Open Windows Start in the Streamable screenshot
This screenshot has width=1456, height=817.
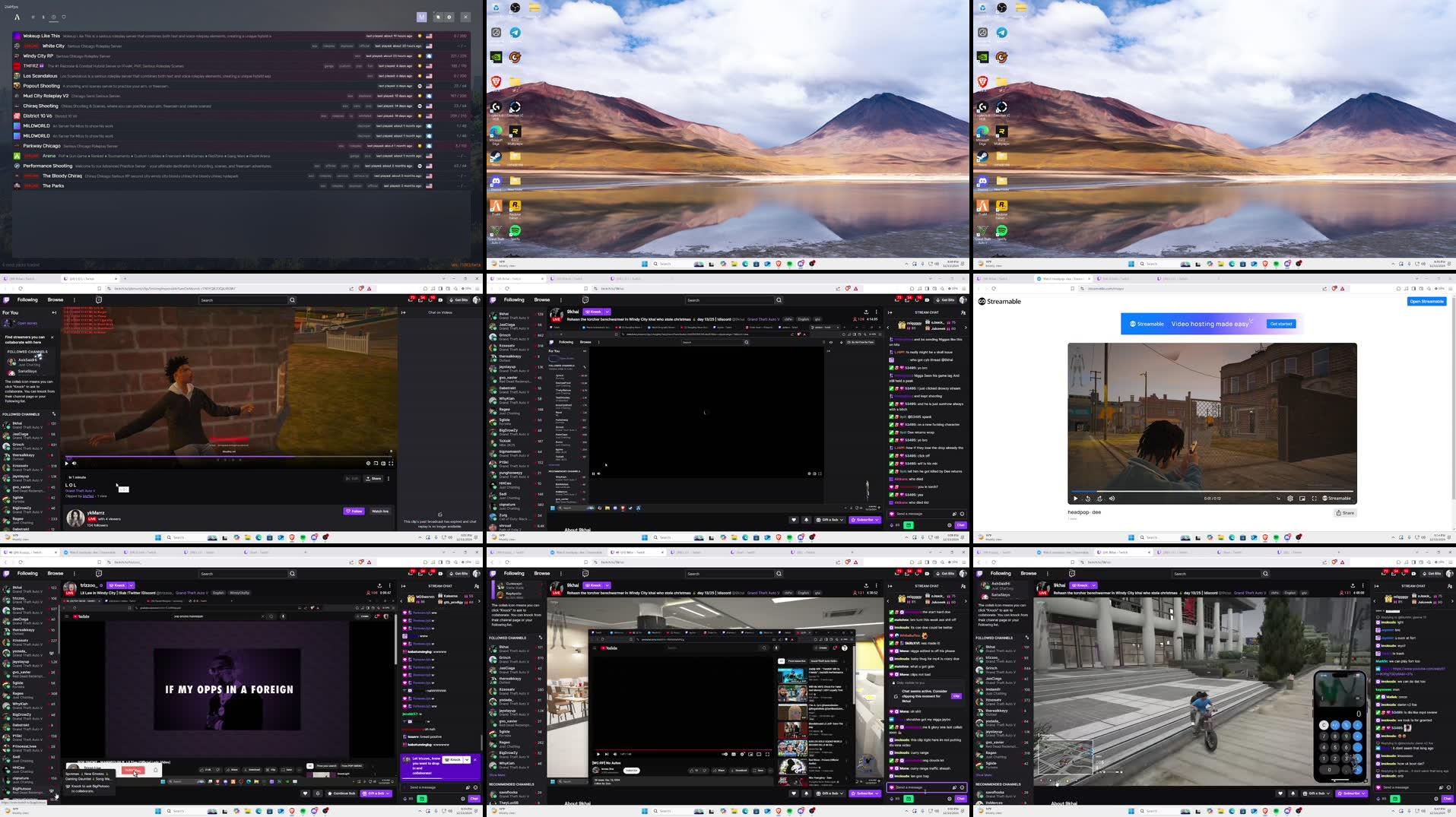1131,537
